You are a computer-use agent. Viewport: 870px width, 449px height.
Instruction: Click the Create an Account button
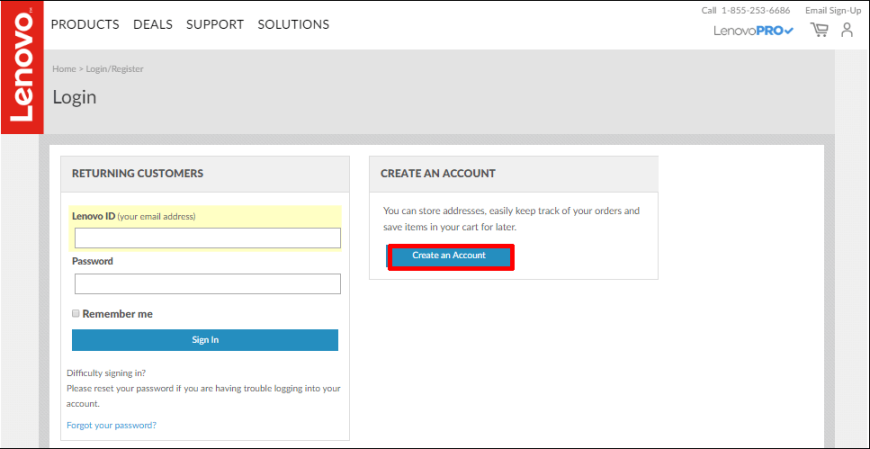[x=449, y=256]
